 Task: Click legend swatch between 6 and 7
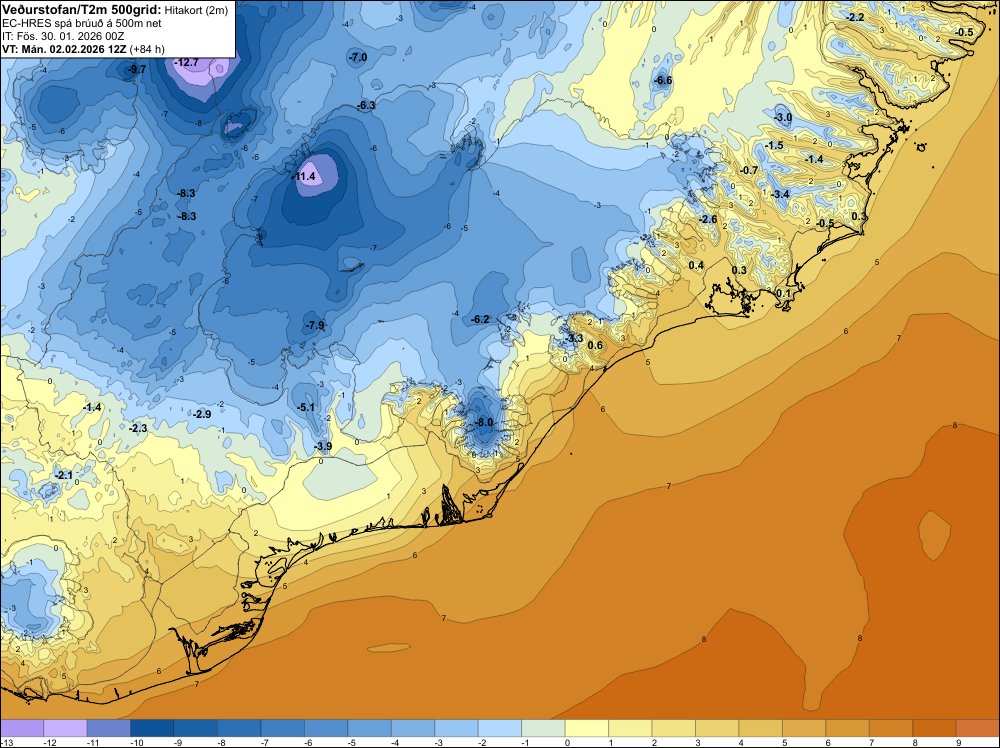tap(848, 729)
